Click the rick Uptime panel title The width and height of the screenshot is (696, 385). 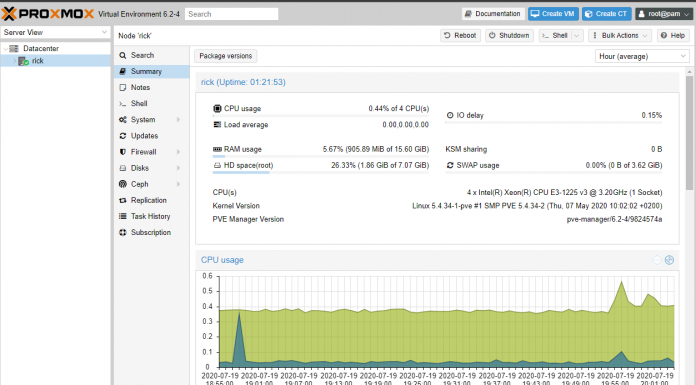pyautogui.click(x=243, y=82)
